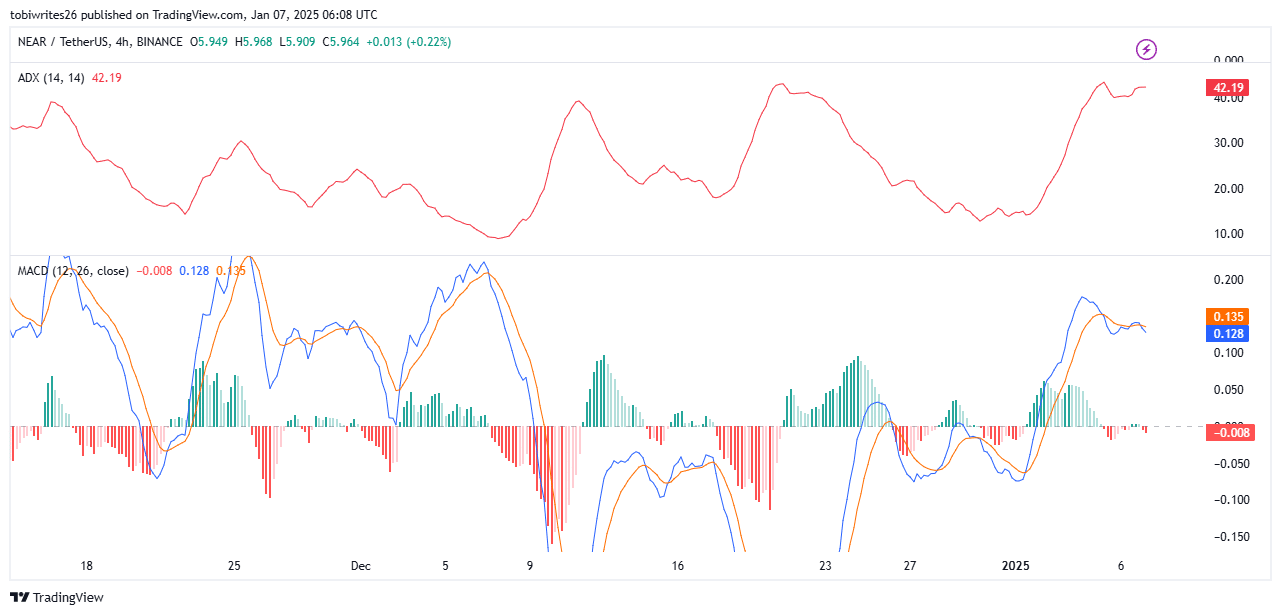Click the green +0.013 (+0.22%) change value
Image resolution: width=1281 pixels, height=615 pixels.
point(410,42)
